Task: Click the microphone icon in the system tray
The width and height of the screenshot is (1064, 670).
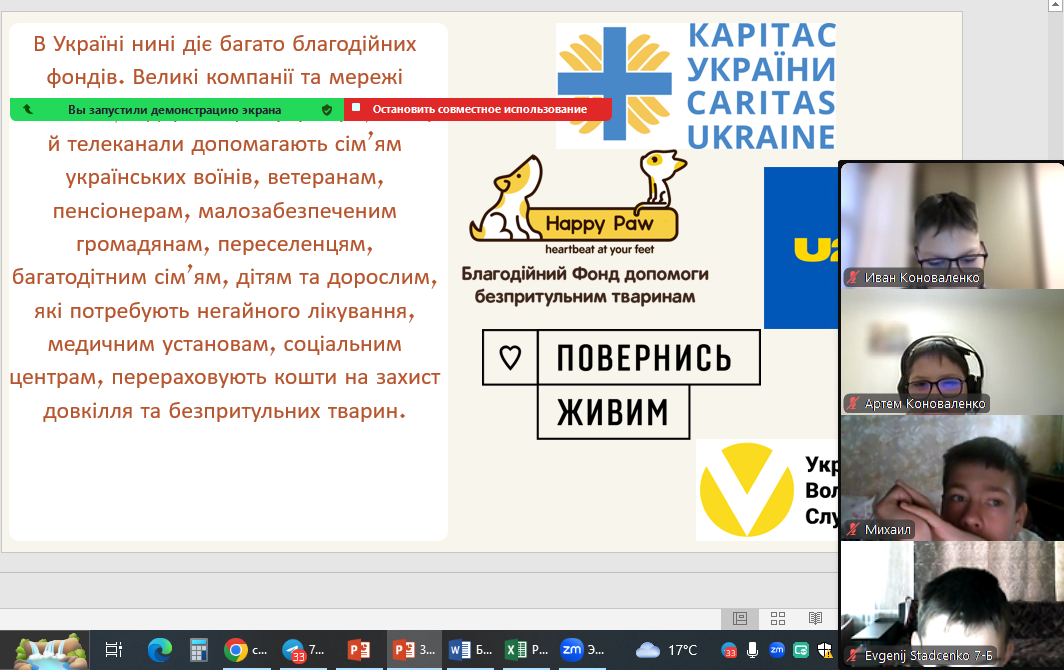Action: click(753, 650)
